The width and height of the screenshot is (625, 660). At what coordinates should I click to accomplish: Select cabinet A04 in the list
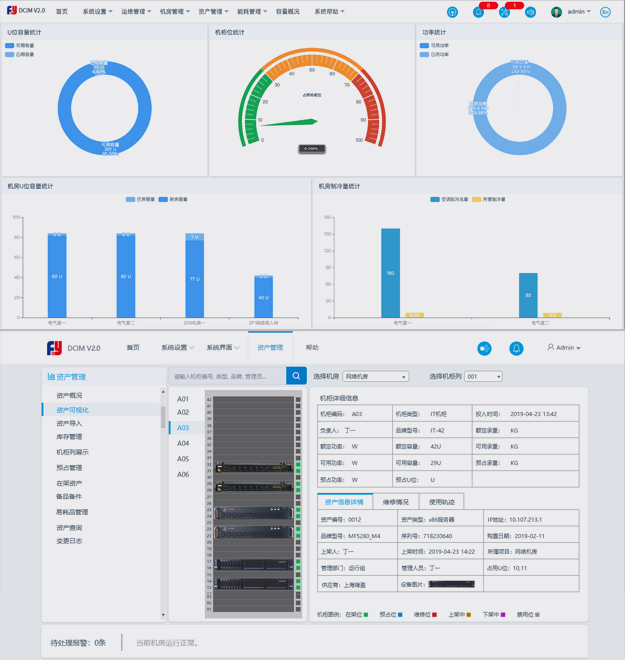[x=183, y=443]
